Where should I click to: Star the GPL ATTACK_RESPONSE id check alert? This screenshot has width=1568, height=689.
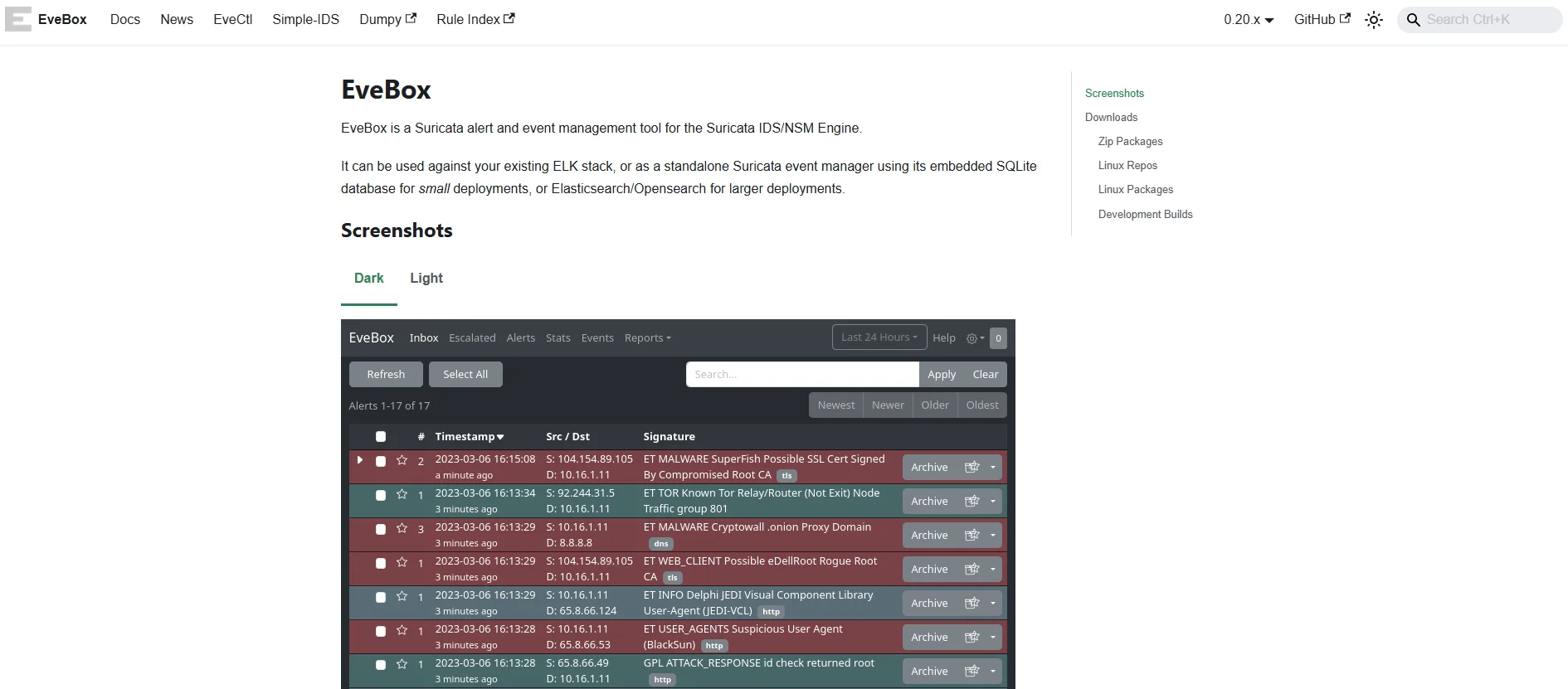(402, 664)
